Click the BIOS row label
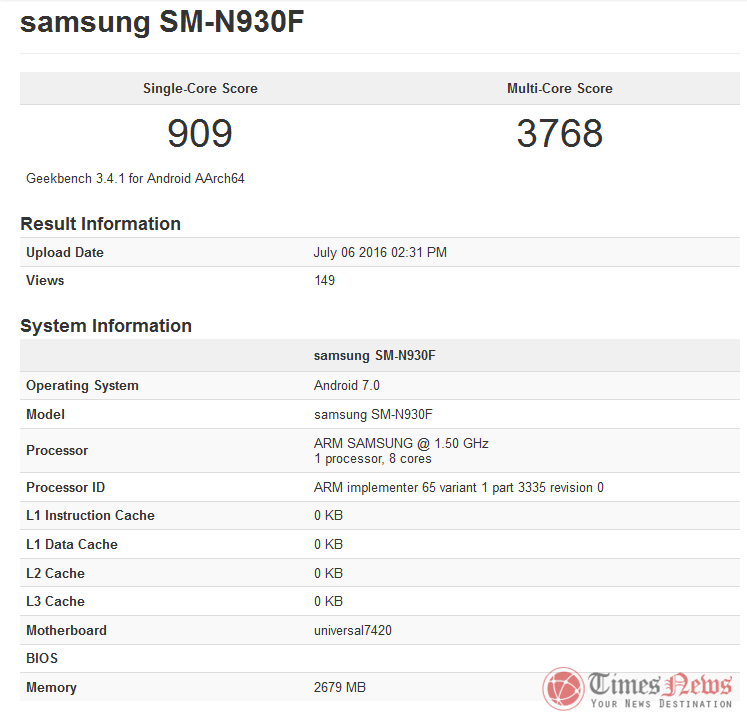 point(42,659)
